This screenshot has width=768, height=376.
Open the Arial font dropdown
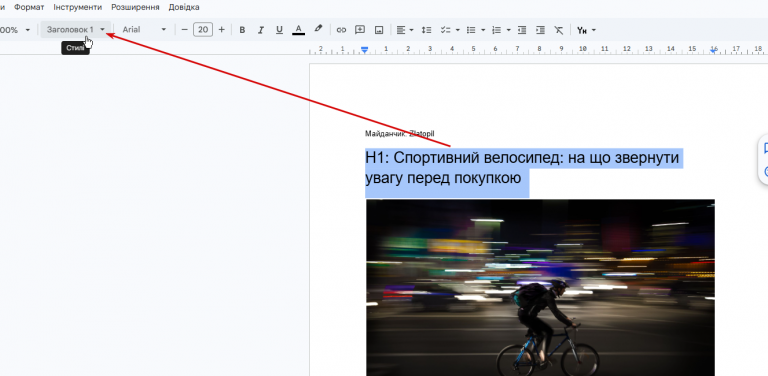pos(144,30)
